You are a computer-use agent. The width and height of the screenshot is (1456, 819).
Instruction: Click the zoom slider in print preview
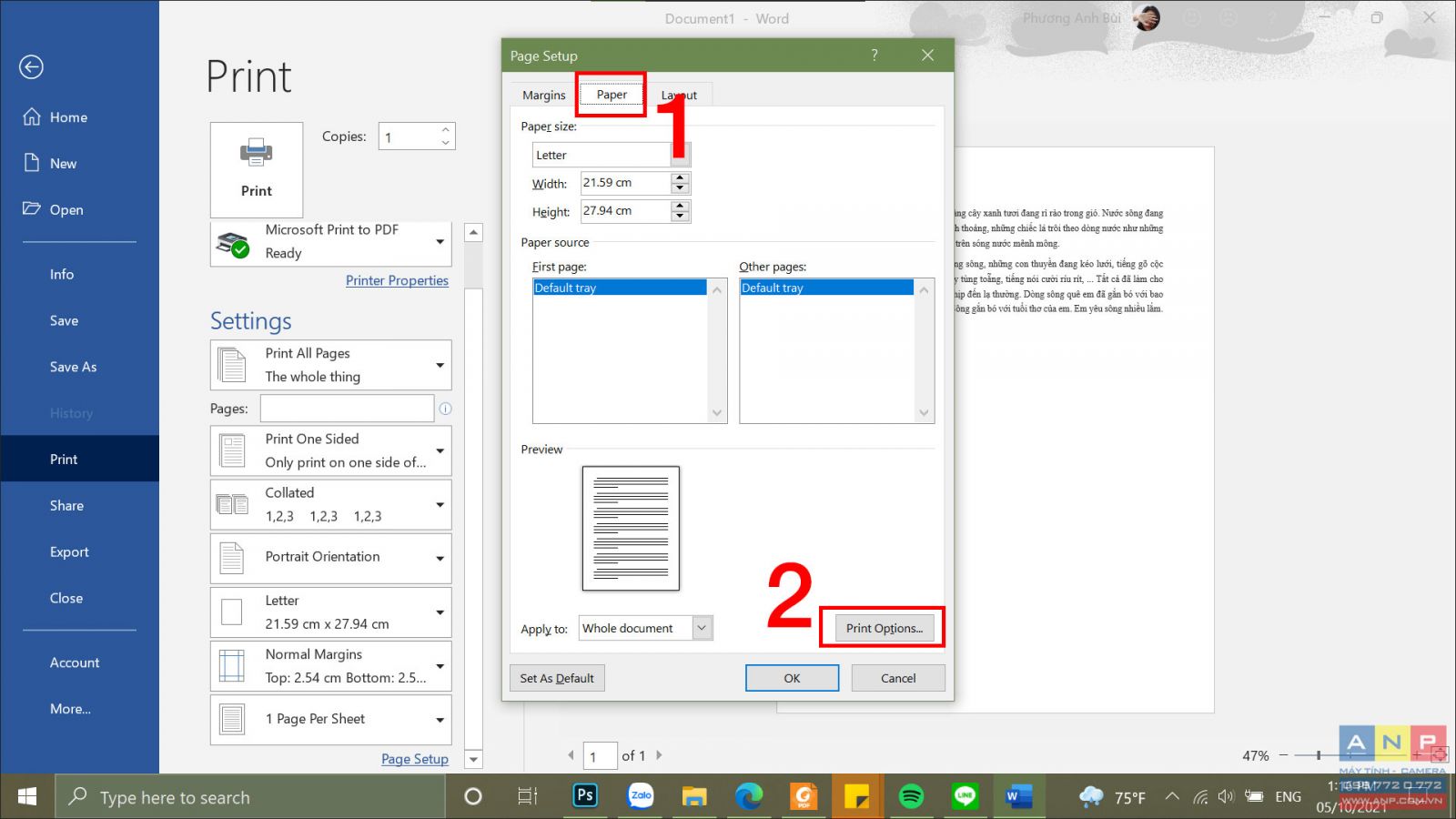pyautogui.click(x=1319, y=755)
